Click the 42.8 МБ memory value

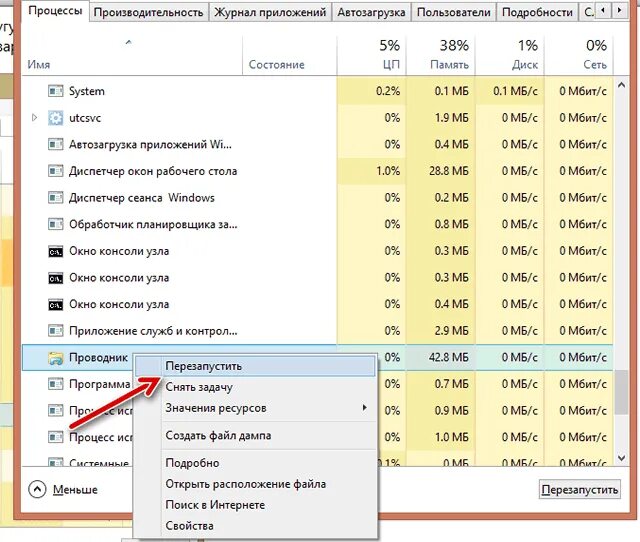click(449, 358)
